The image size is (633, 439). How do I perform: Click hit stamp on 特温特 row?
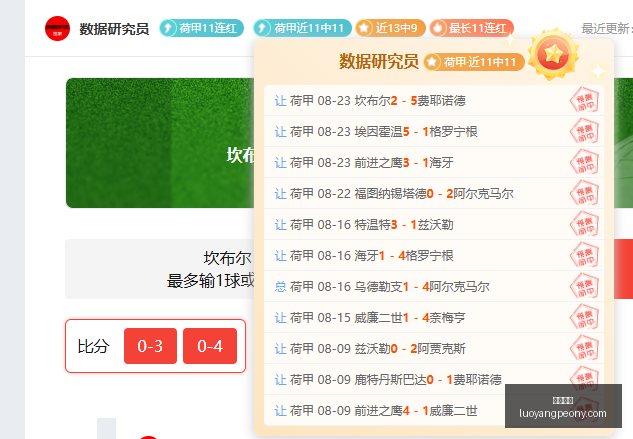click(584, 225)
